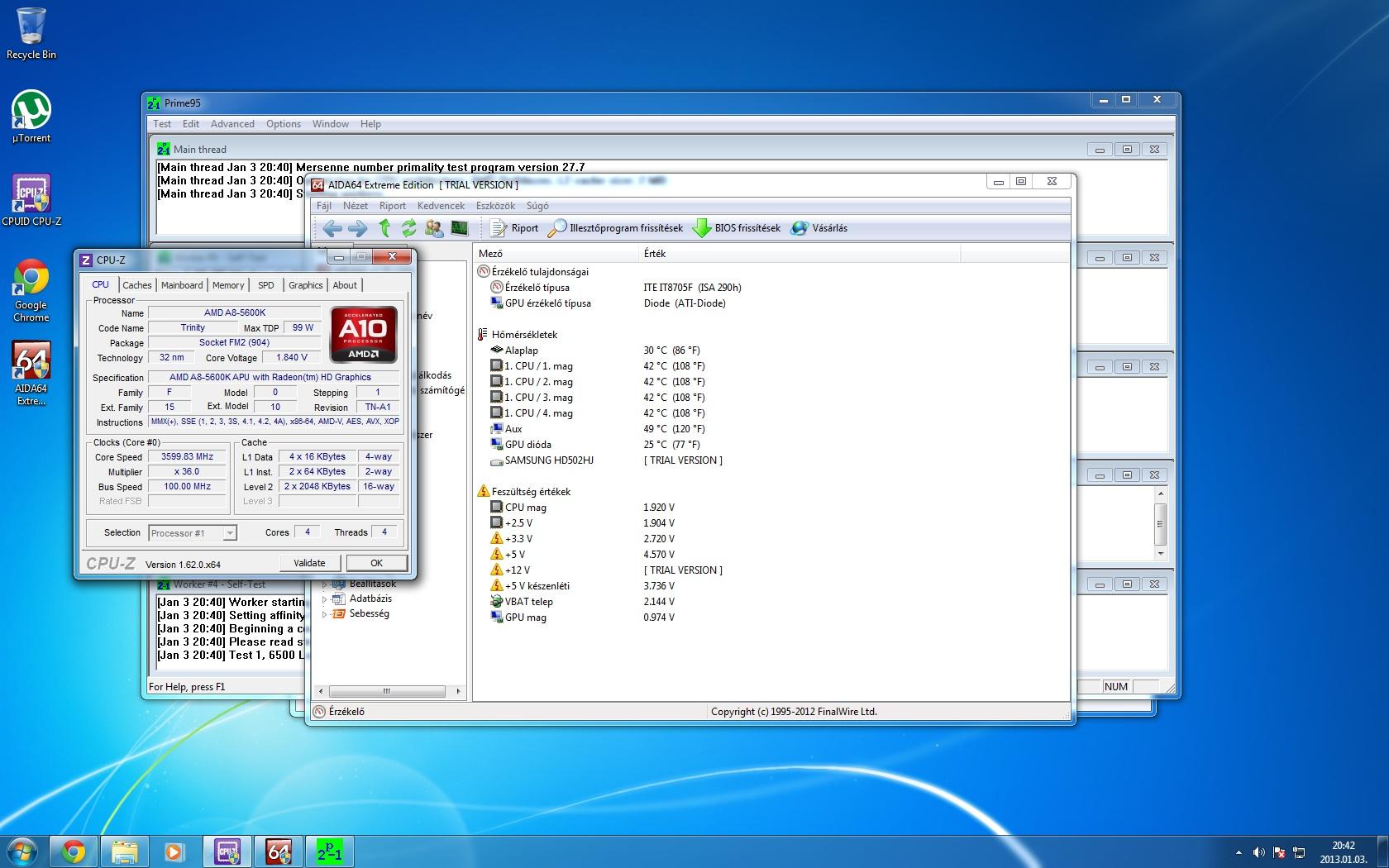Open the Fájl menu in AIDA64
The width and height of the screenshot is (1389, 868).
click(x=324, y=206)
